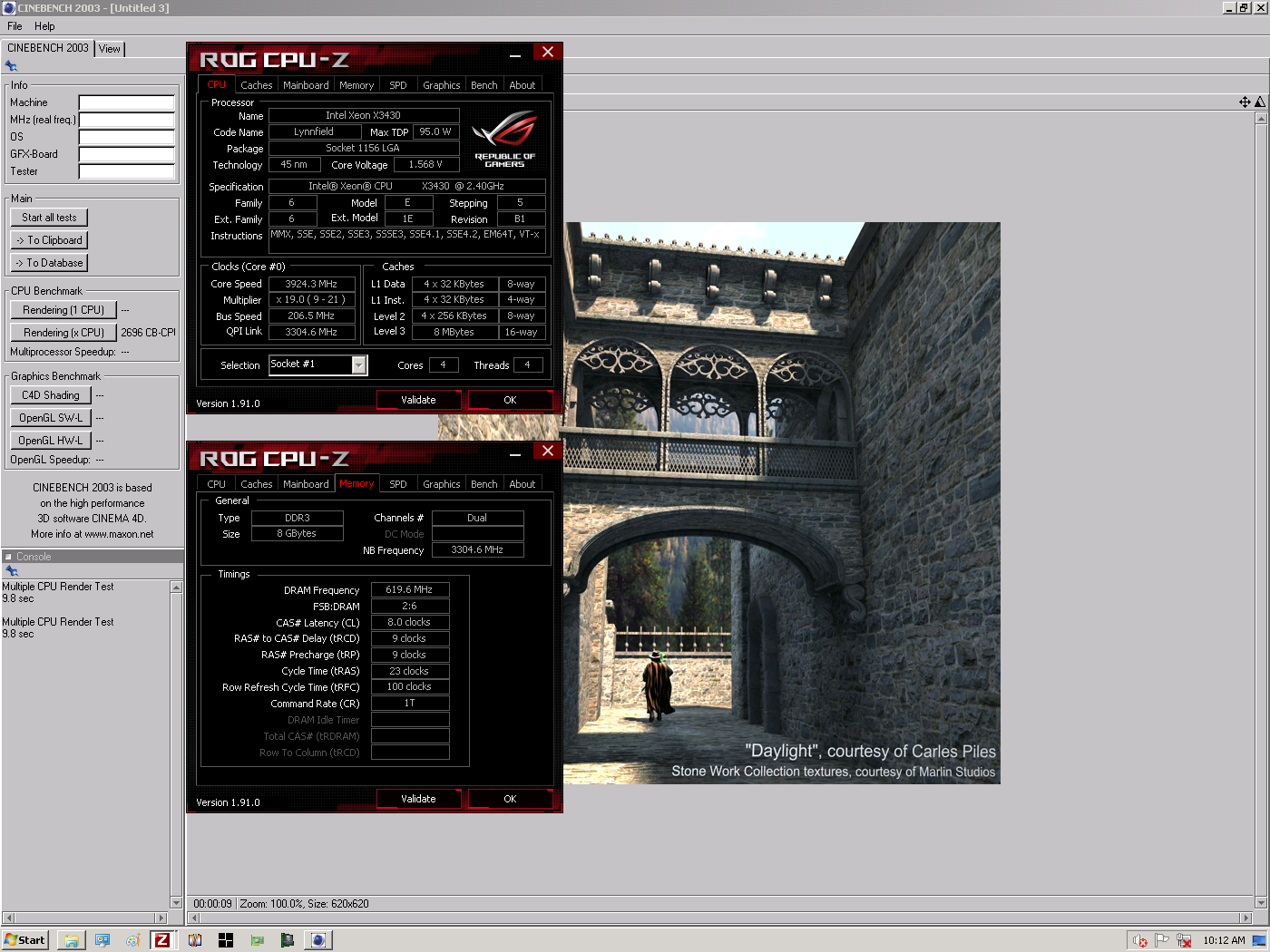
Task: Start the OpenGL SW-L test
Action: point(51,418)
